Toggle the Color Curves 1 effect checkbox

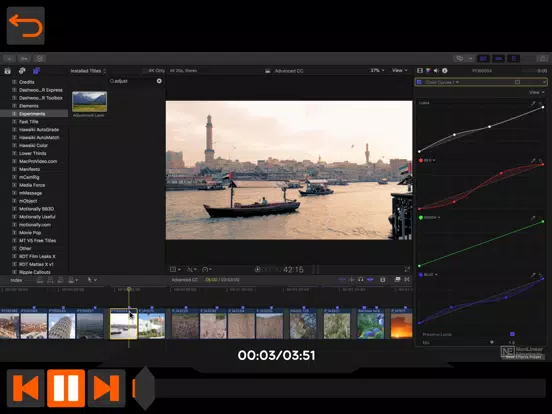[x=419, y=82]
